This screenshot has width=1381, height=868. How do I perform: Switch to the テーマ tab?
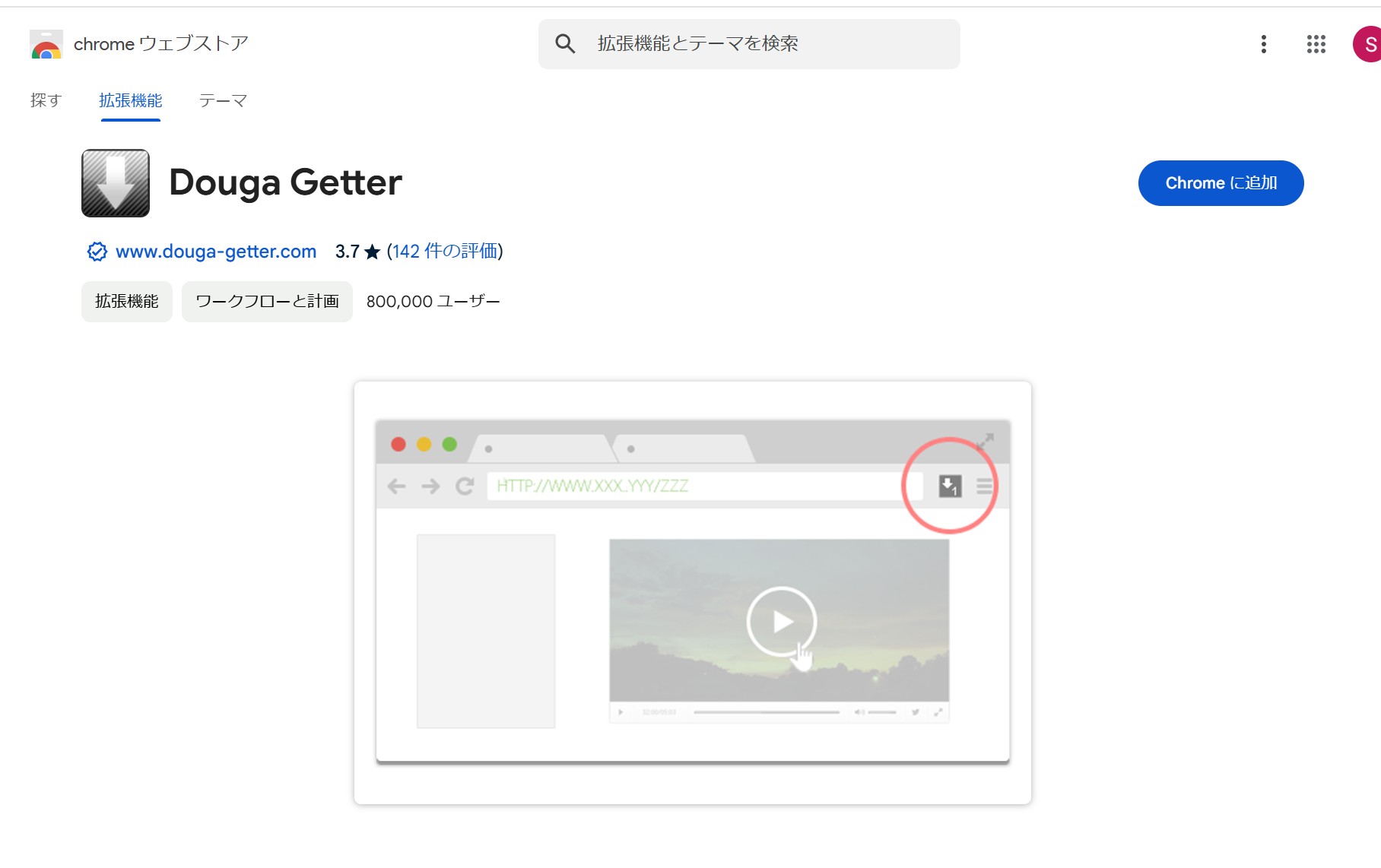(x=223, y=100)
